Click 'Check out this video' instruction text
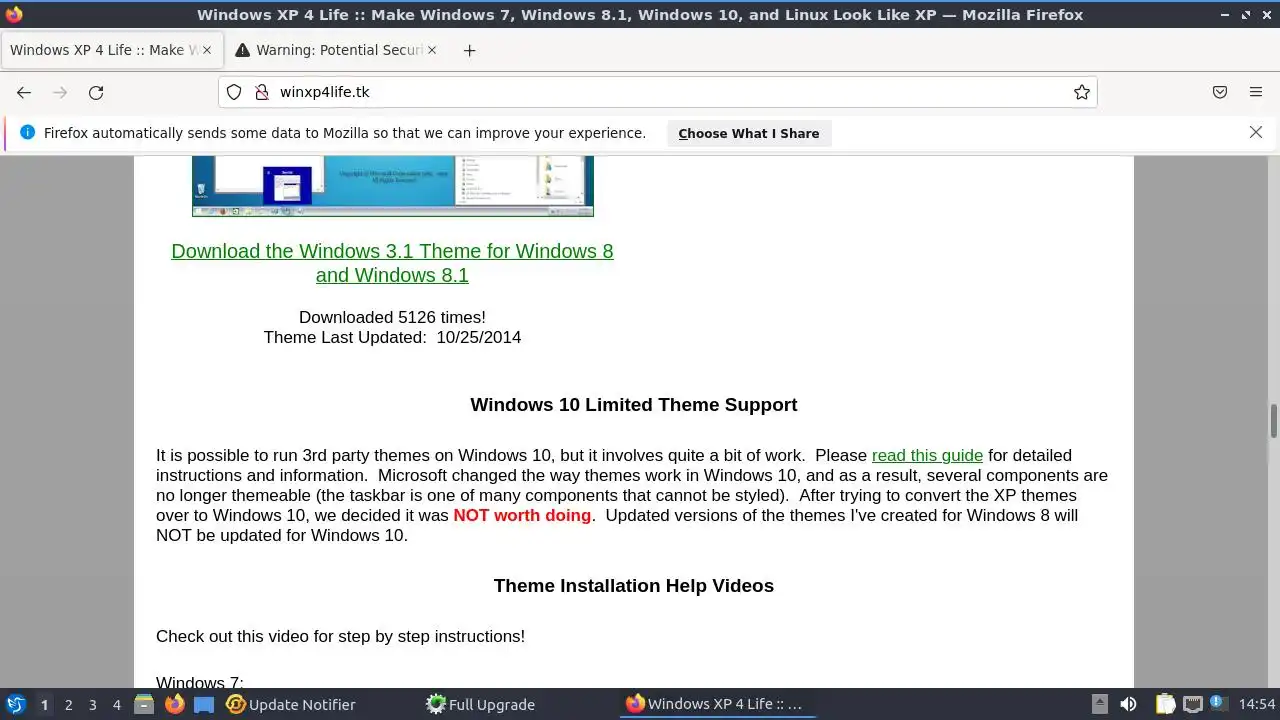Screen dimensions: 1280x720 [x=340, y=636]
